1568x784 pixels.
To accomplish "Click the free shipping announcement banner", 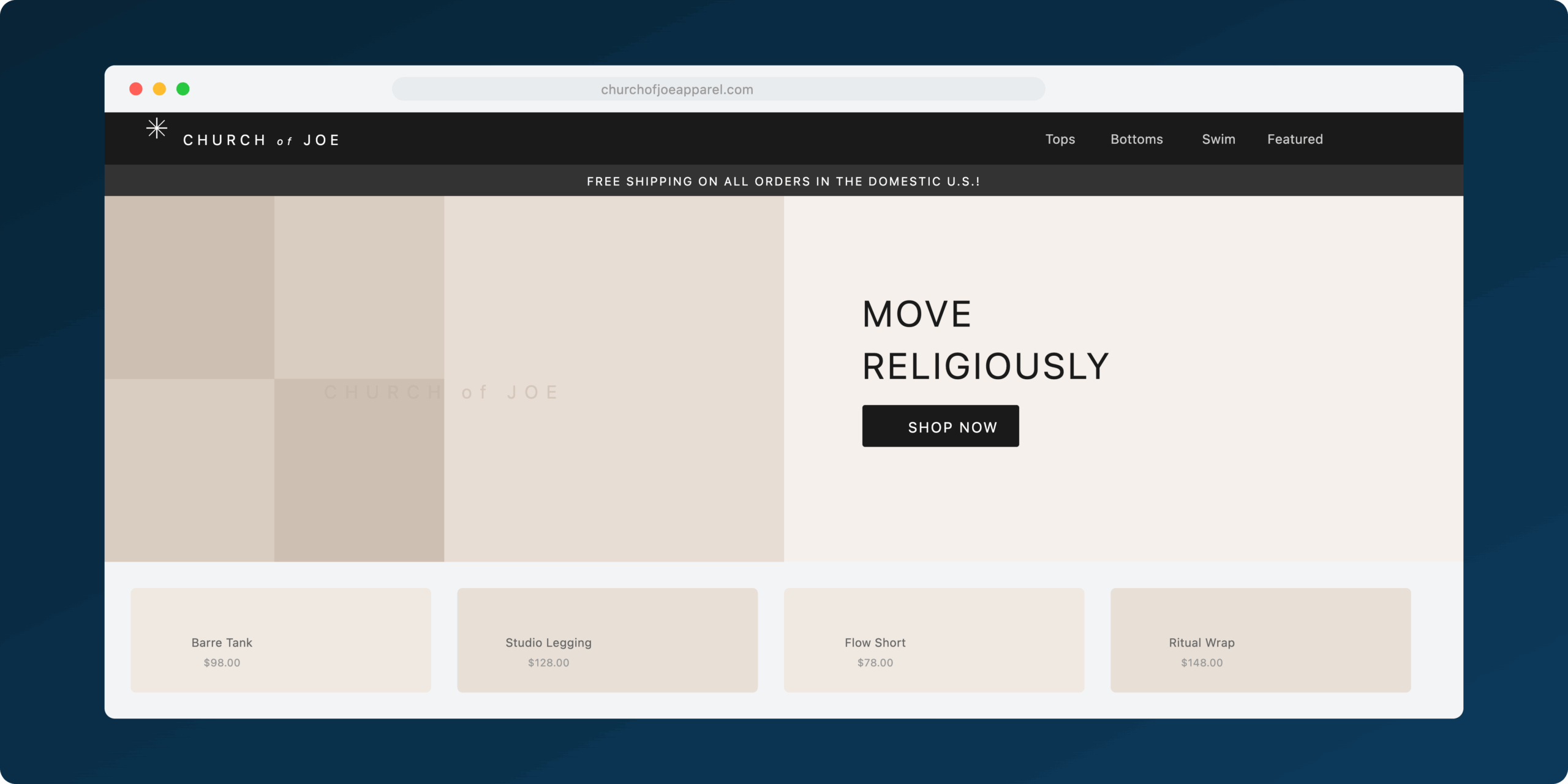I will click(x=783, y=181).
